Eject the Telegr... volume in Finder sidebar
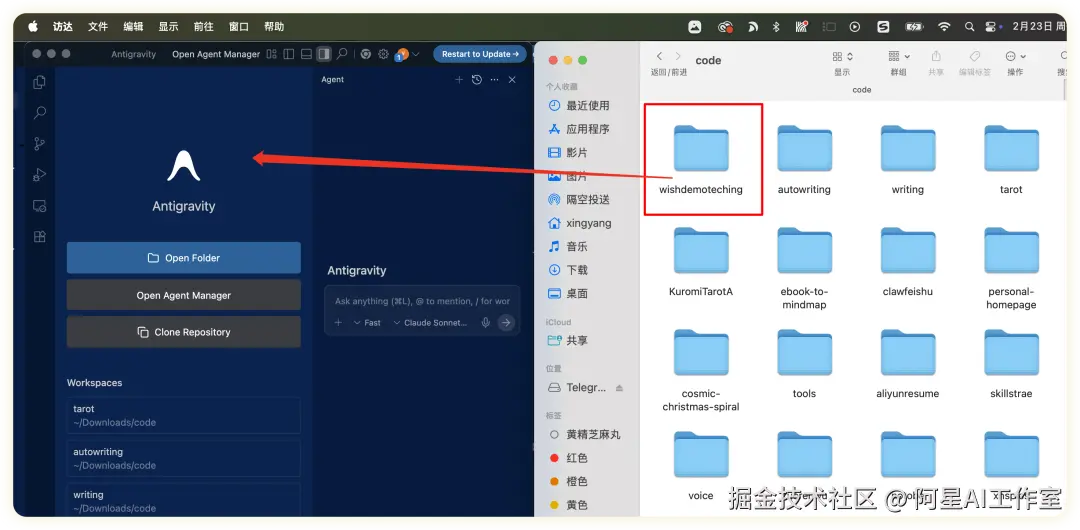This screenshot has height=530, width=1080. [x=619, y=388]
